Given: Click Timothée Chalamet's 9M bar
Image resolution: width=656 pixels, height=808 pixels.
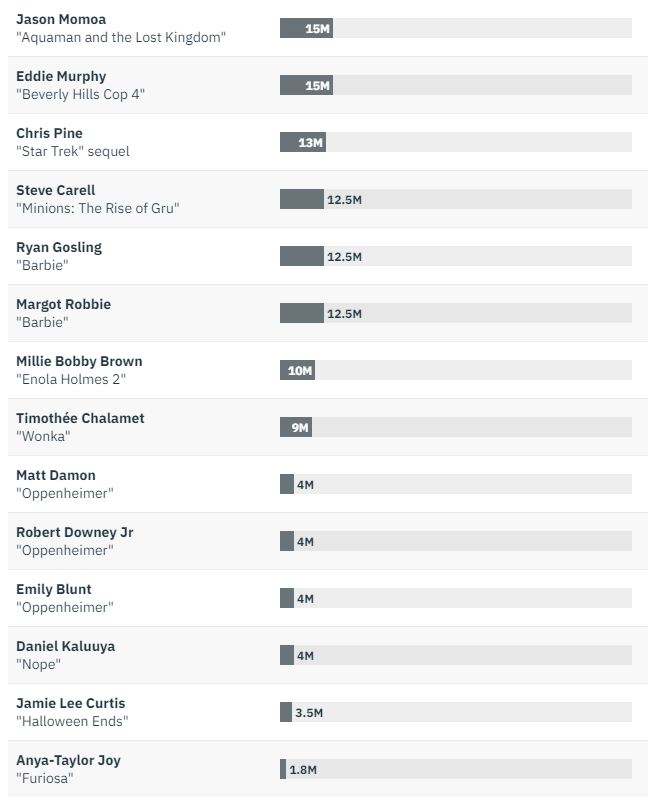Looking at the screenshot, I should tap(295, 428).
